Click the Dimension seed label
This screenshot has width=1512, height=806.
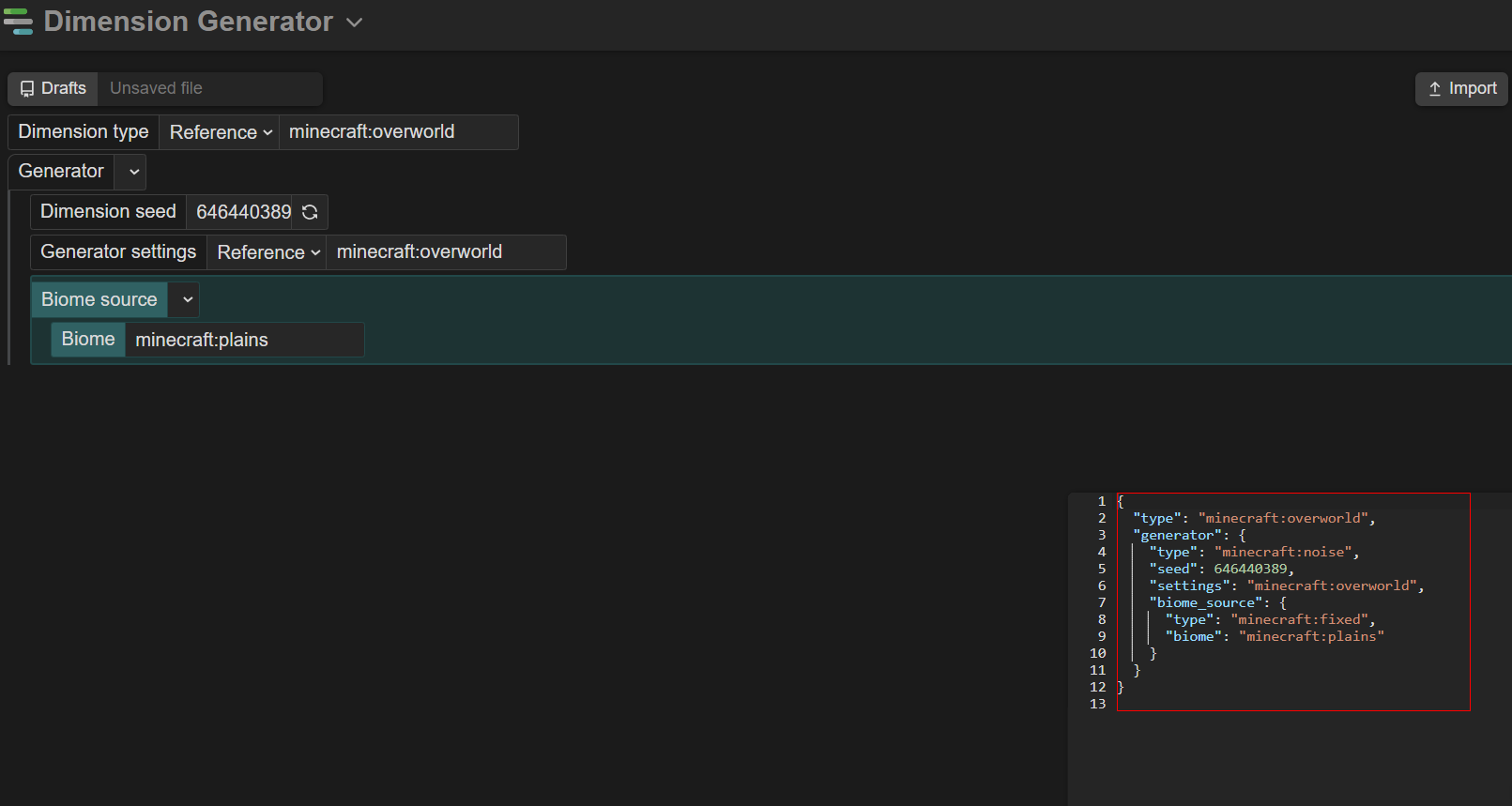coord(109,212)
